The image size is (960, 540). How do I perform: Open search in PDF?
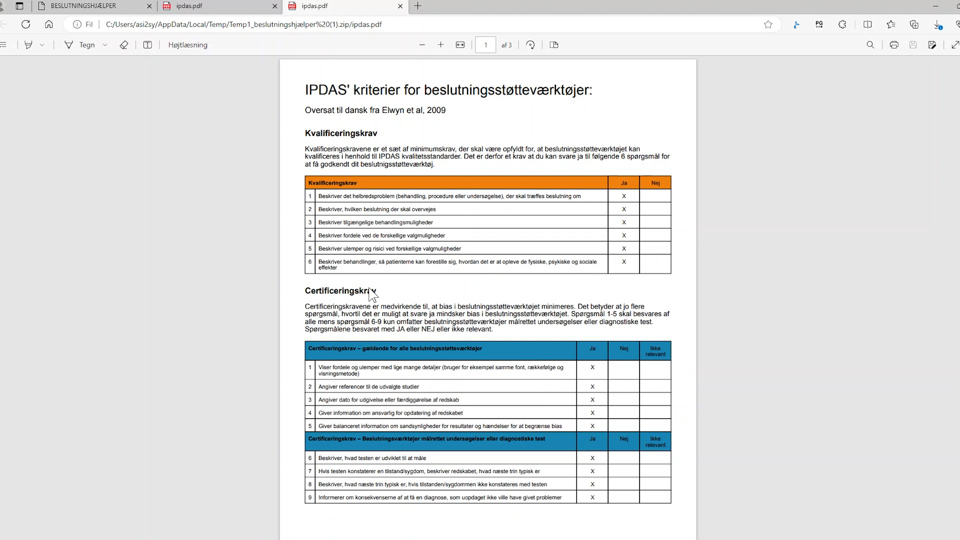870,45
